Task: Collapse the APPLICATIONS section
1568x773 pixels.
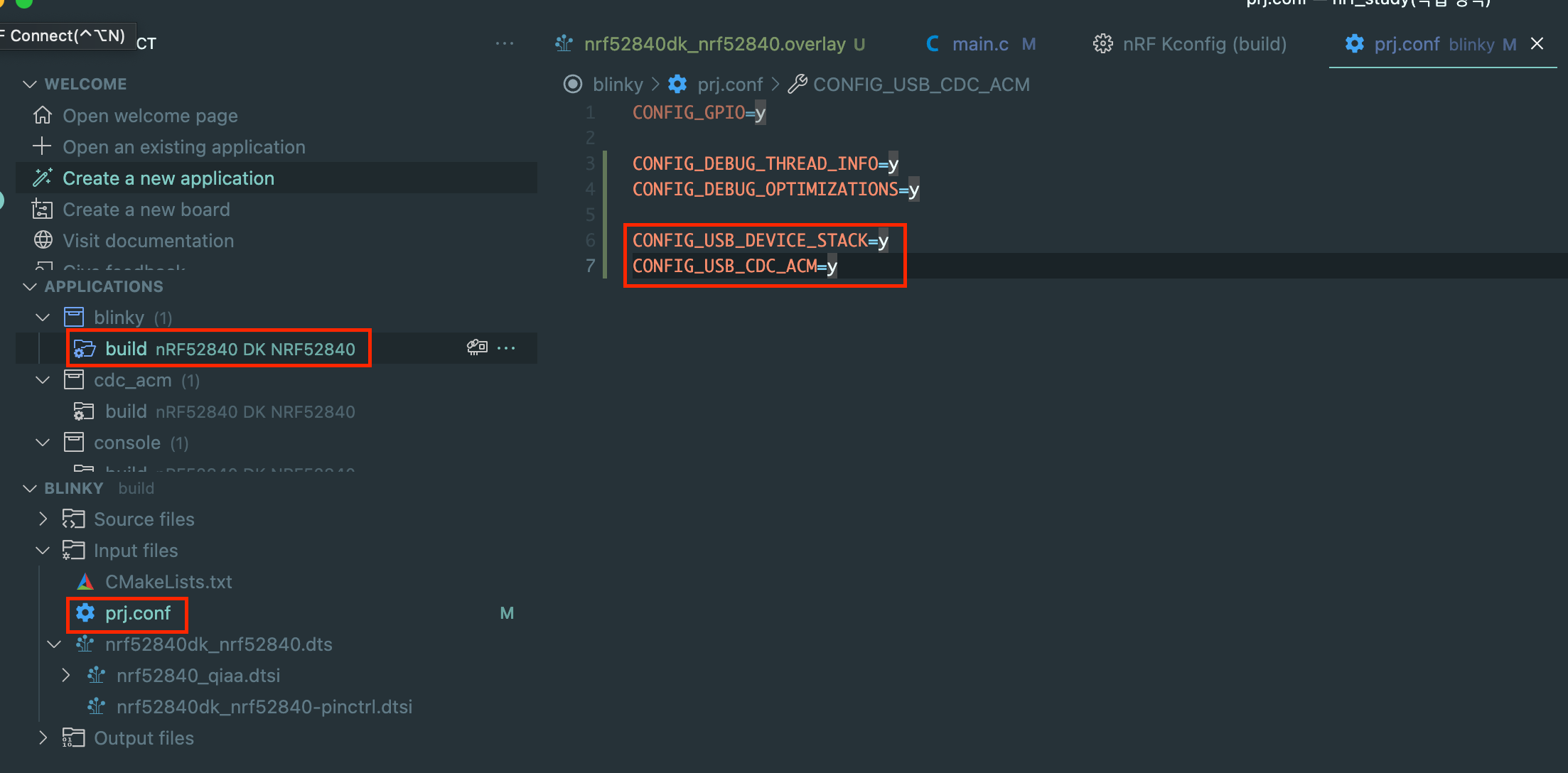Action: pos(30,286)
